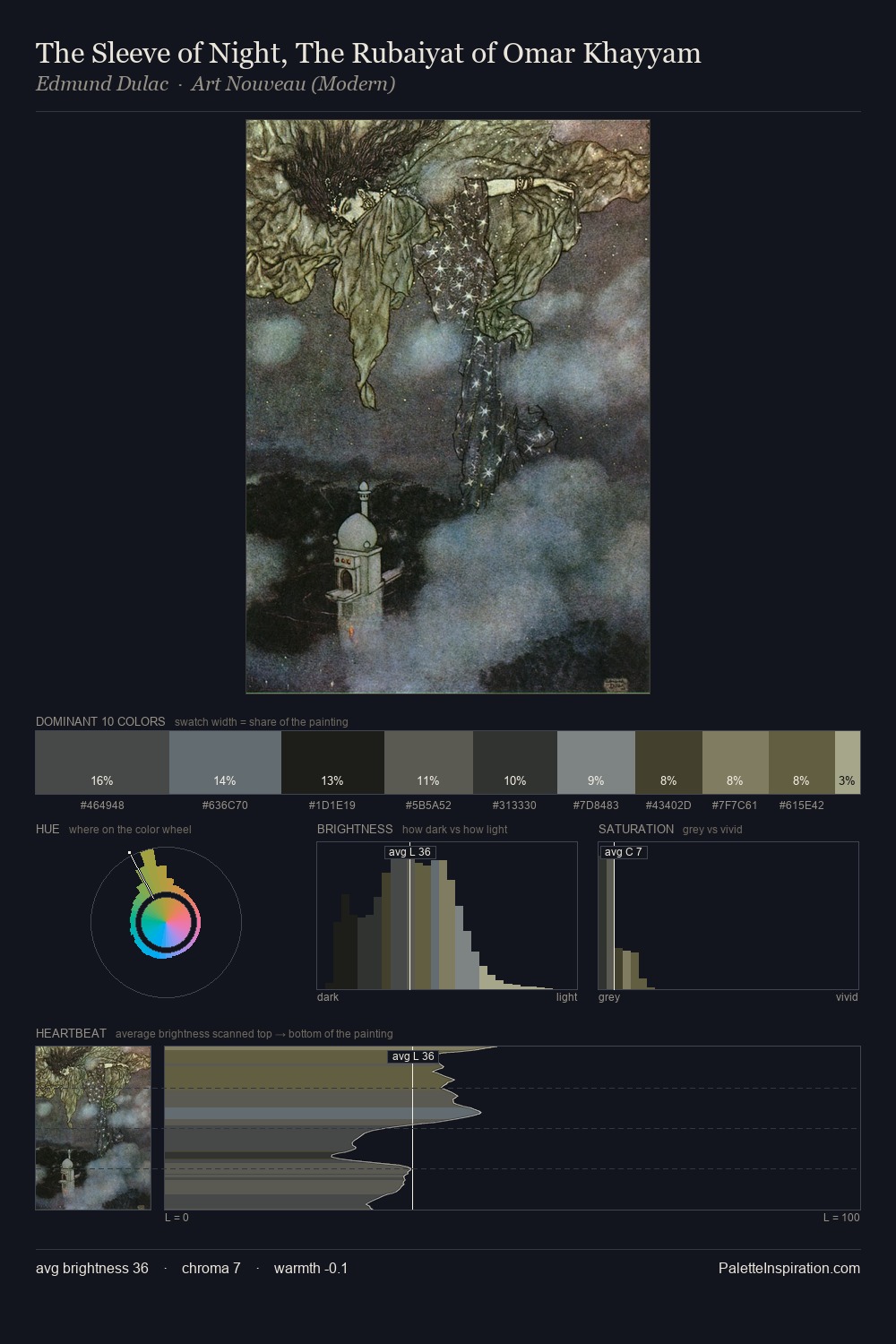Image resolution: width=896 pixels, height=1344 pixels.
Task: Click the hex code #464948 text
Action: pos(102,806)
